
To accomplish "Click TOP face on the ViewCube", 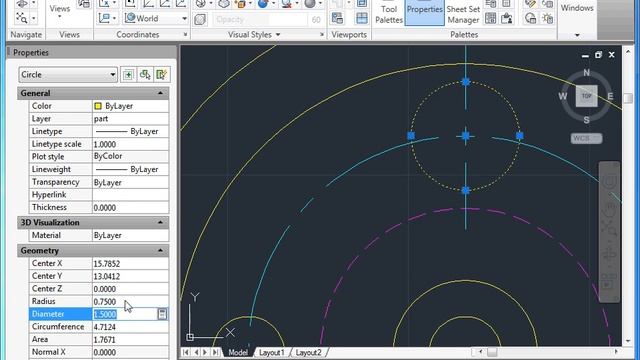I will [x=587, y=96].
